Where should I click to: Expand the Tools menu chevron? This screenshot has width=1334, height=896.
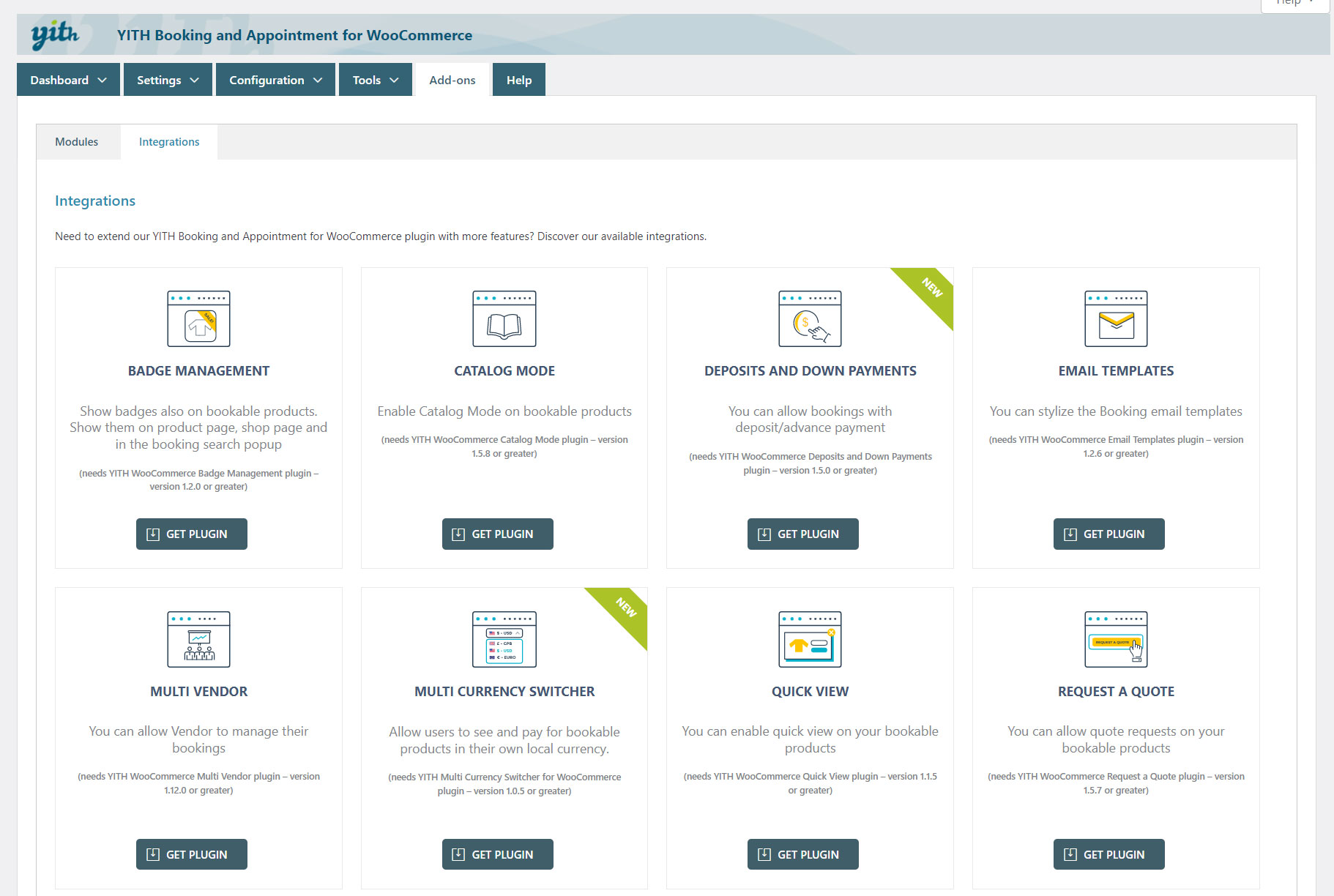394,80
